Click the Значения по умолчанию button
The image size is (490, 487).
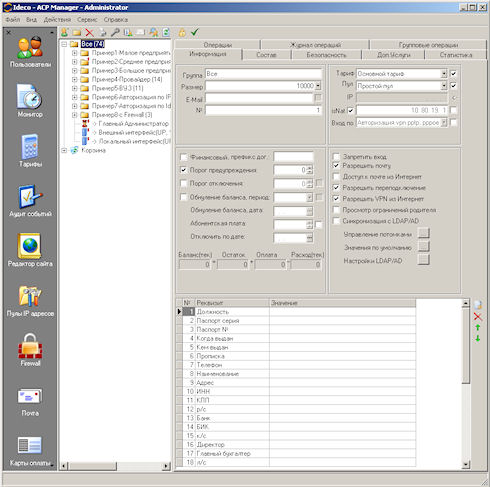tap(423, 247)
